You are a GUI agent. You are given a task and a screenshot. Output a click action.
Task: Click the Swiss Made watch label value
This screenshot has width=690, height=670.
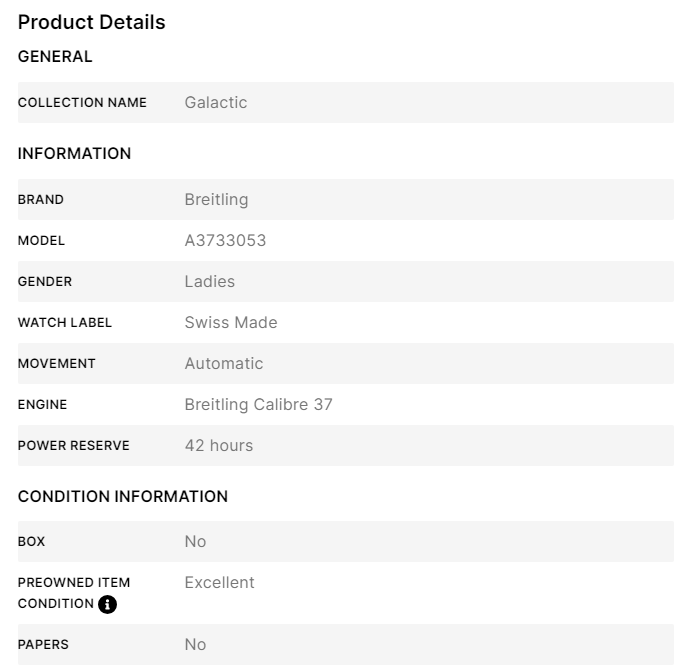230,322
